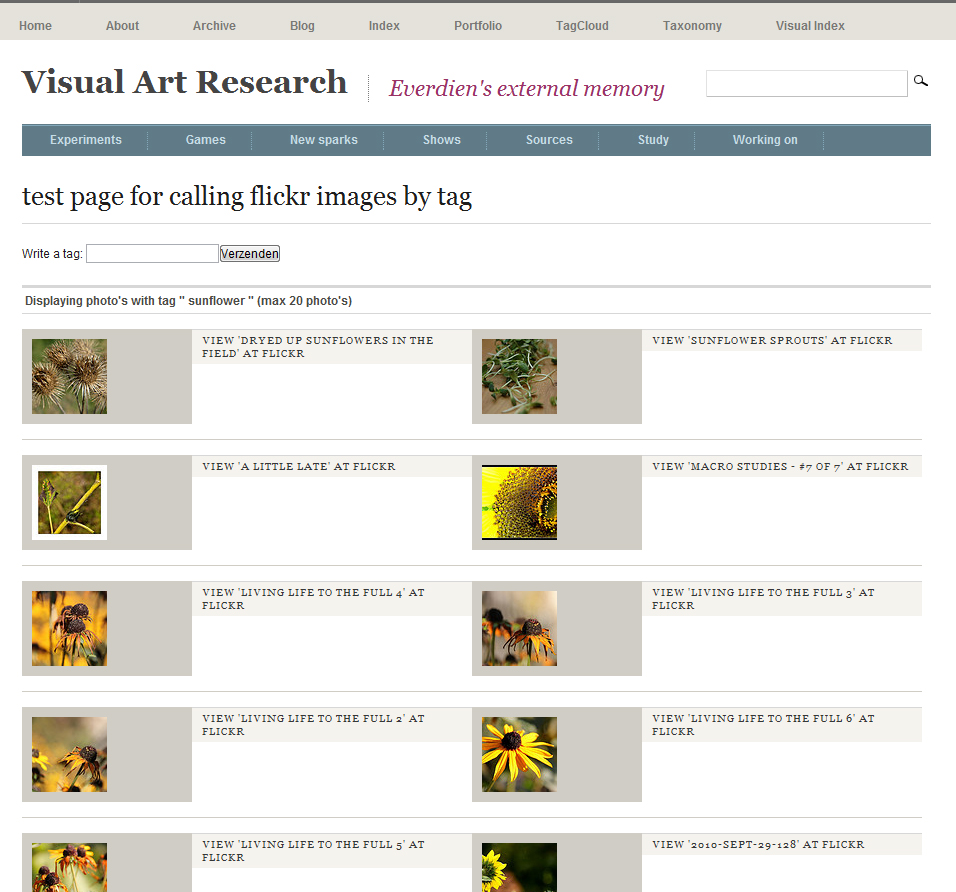
Task: Select the Shows tab
Action: (x=442, y=140)
